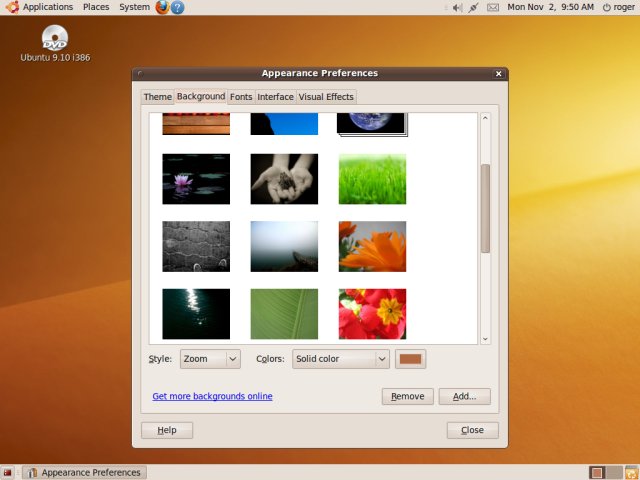640x480 pixels.
Task: Open the Help icon in top panel
Action: pos(177,7)
